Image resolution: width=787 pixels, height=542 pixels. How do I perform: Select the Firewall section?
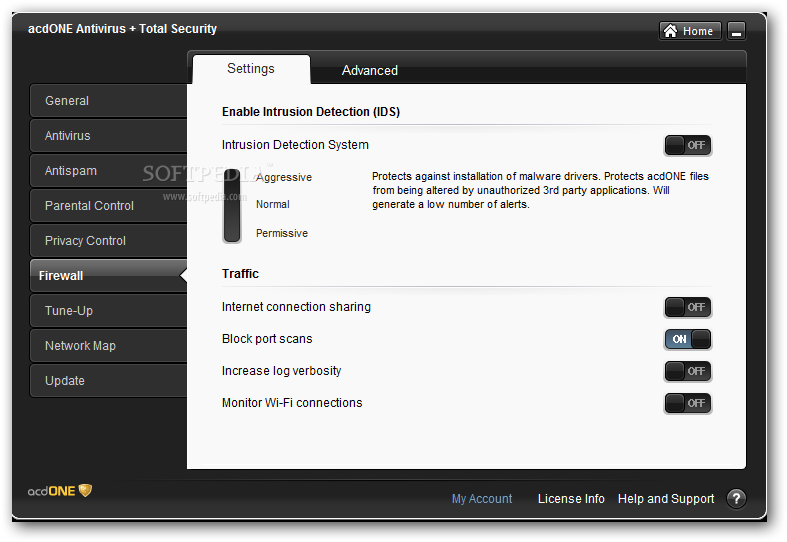click(x=108, y=276)
